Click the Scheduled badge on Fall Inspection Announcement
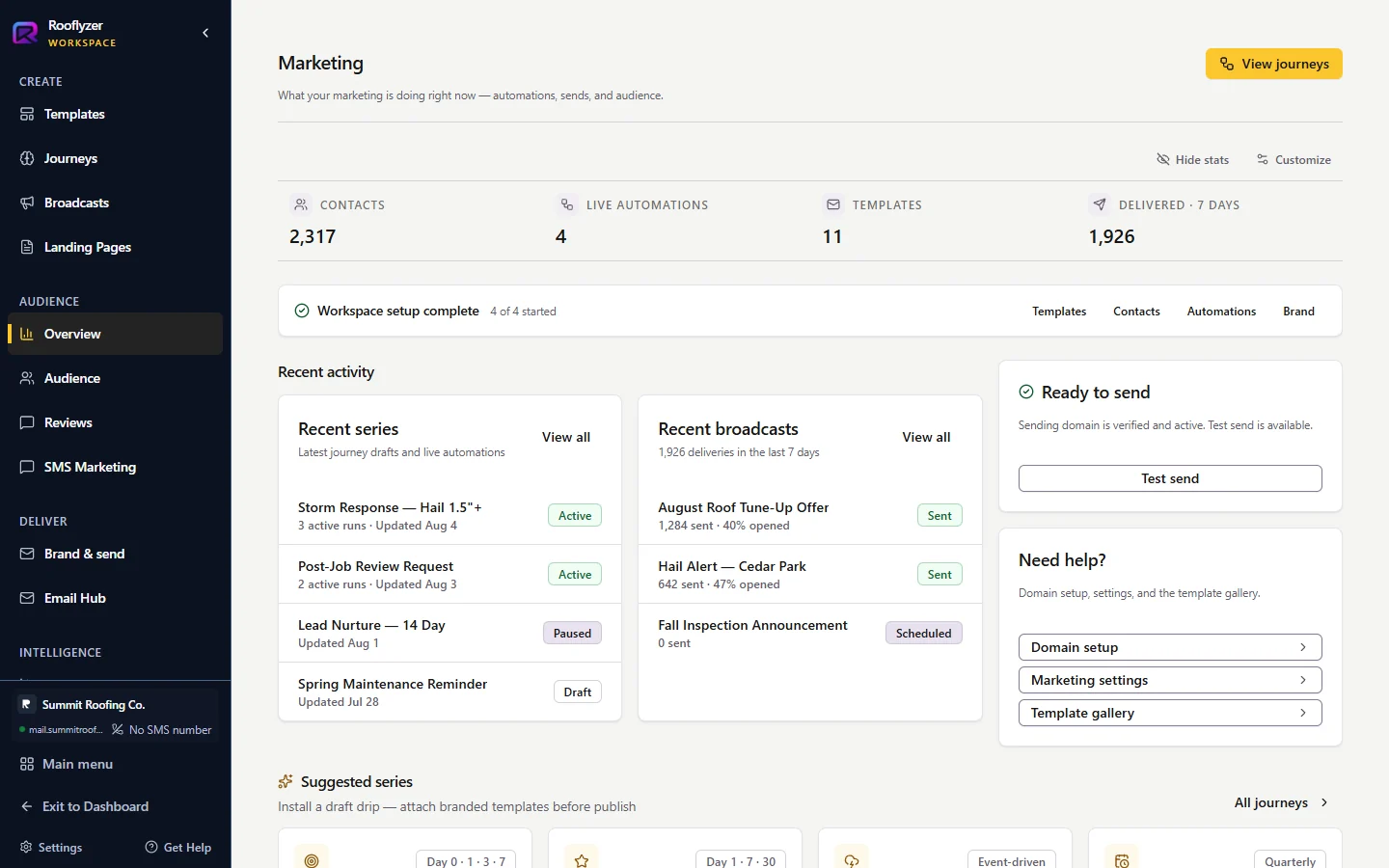 click(923, 634)
